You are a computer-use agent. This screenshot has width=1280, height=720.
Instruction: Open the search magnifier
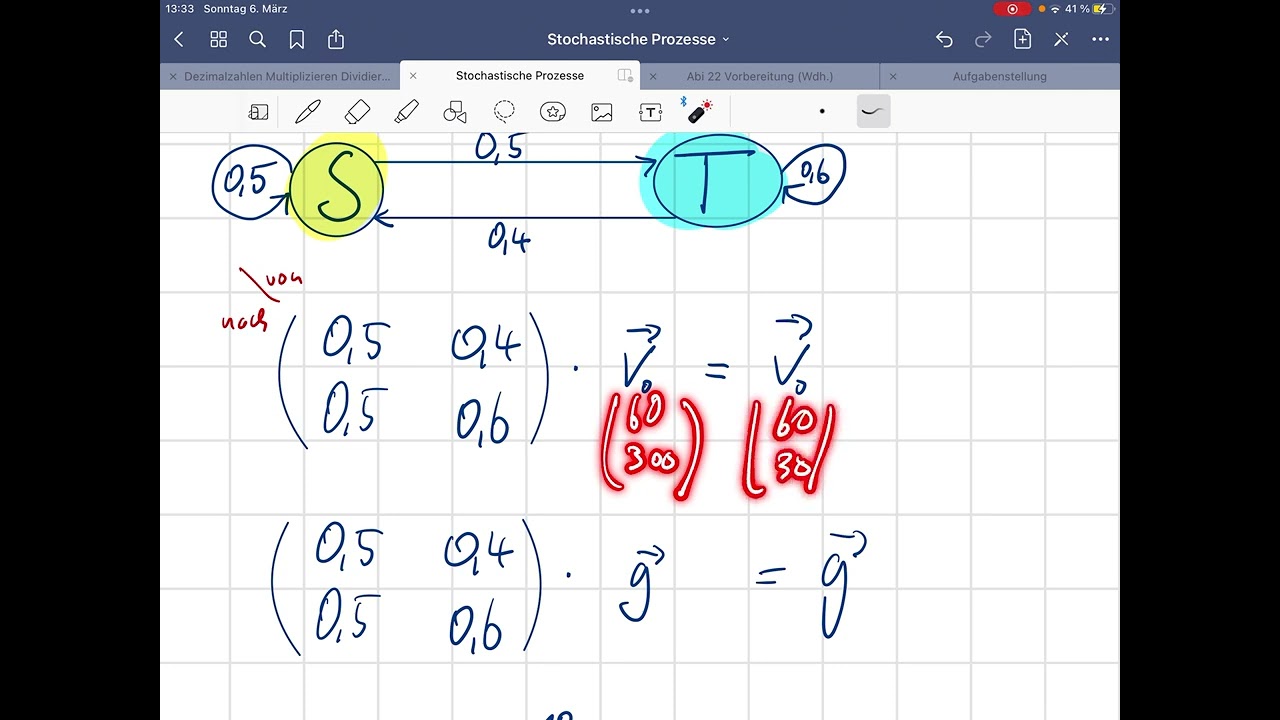click(257, 39)
